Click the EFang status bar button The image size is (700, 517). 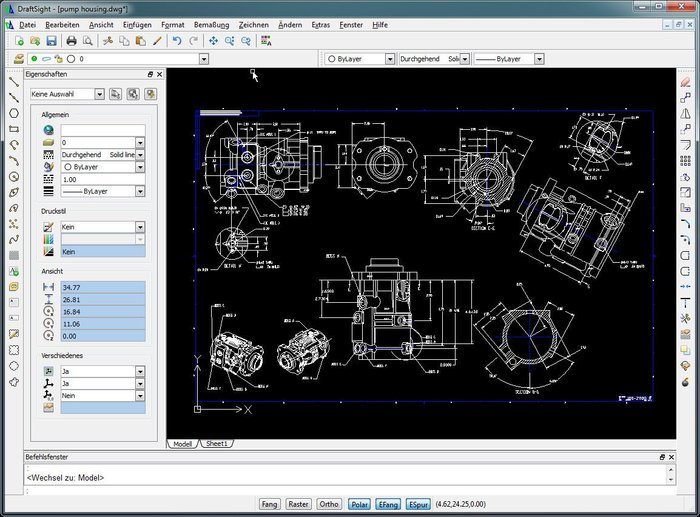point(388,504)
